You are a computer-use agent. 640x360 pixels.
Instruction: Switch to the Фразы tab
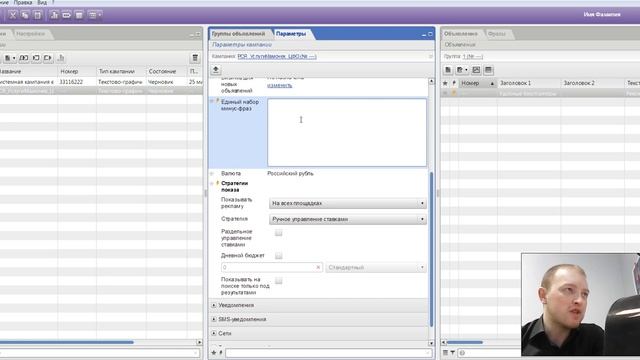point(497,34)
